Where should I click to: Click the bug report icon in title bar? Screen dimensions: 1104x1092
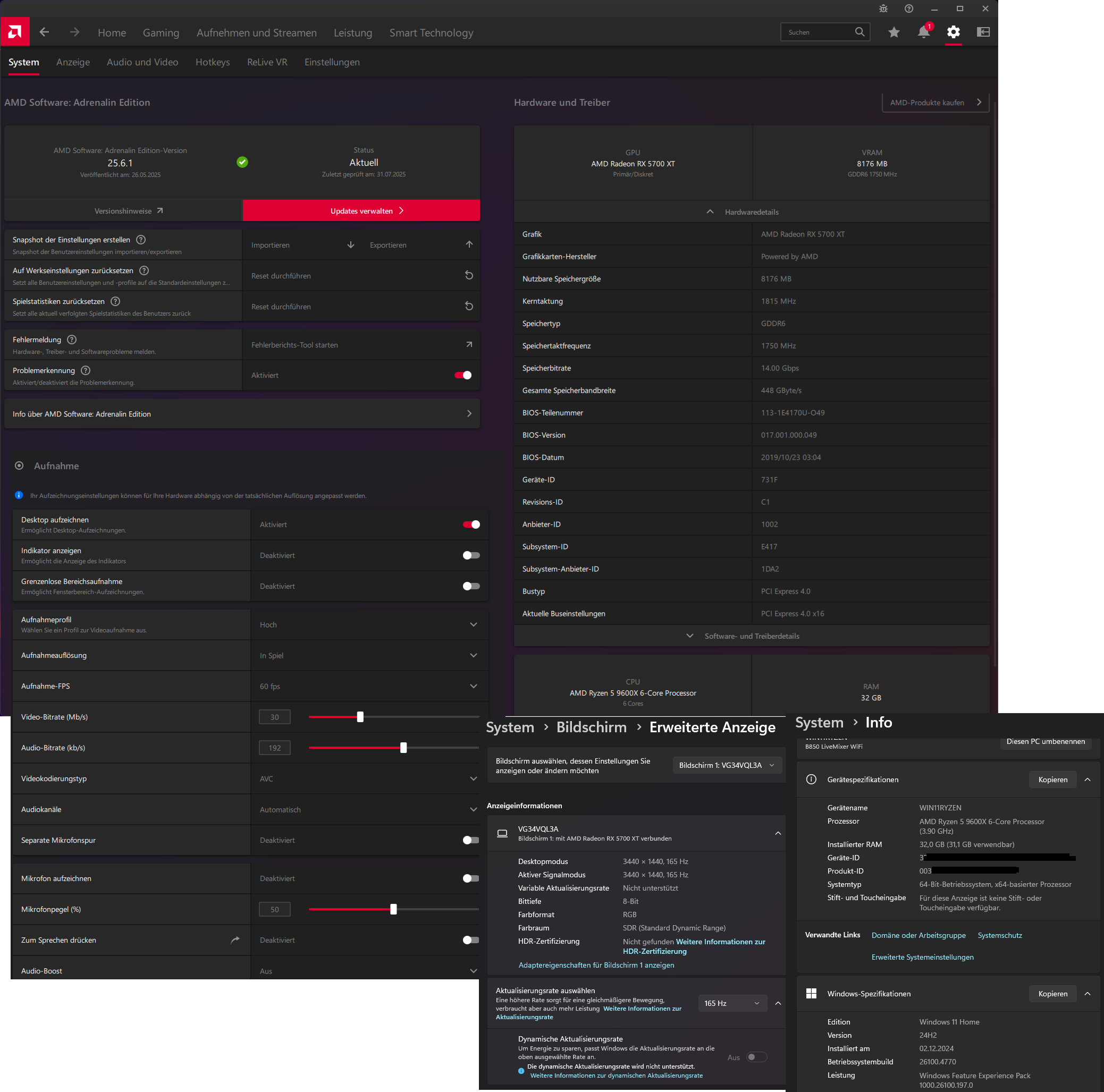point(883,9)
